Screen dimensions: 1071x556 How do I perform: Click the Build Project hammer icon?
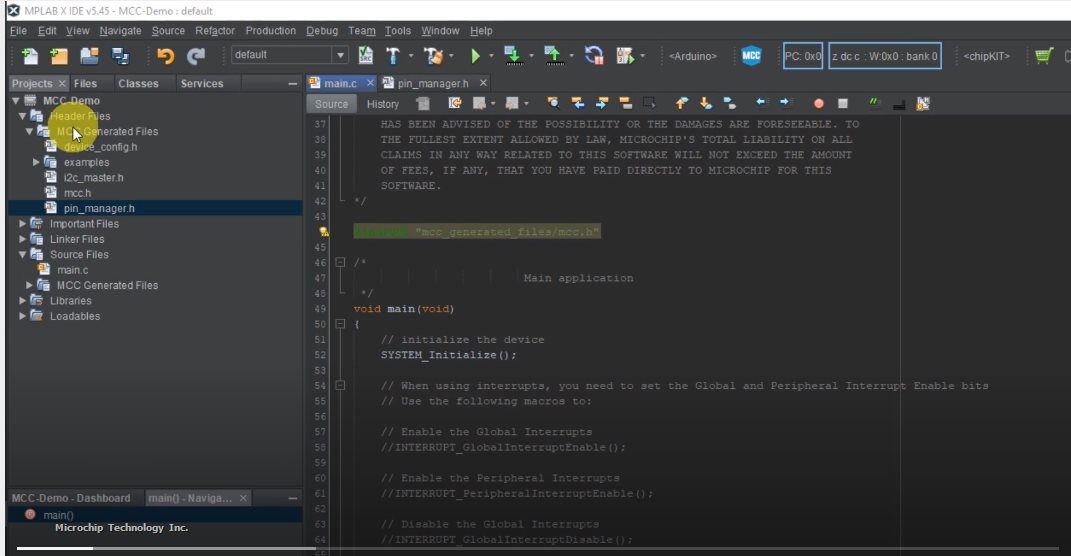coord(393,56)
